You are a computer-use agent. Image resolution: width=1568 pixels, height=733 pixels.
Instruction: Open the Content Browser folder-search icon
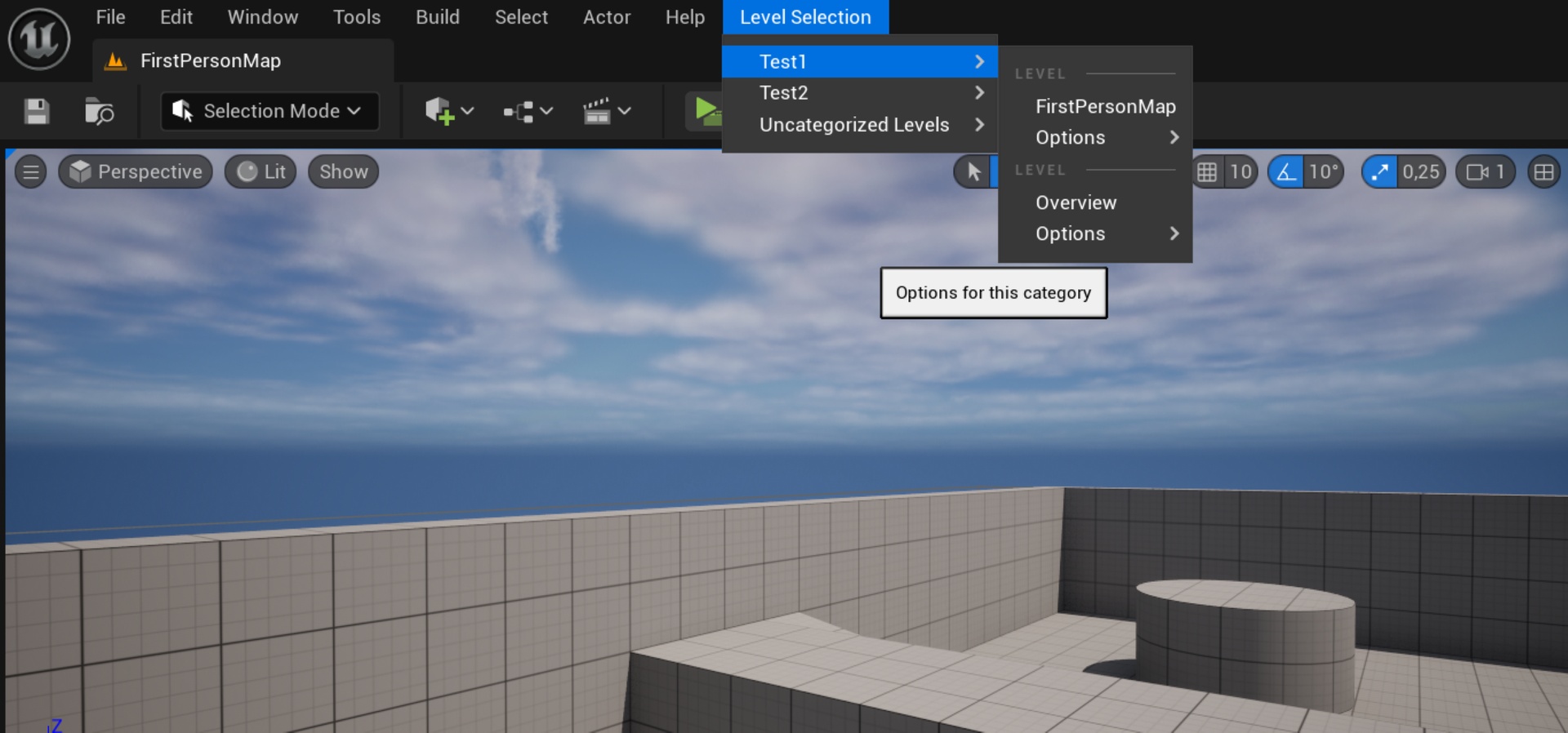(x=99, y=111)
